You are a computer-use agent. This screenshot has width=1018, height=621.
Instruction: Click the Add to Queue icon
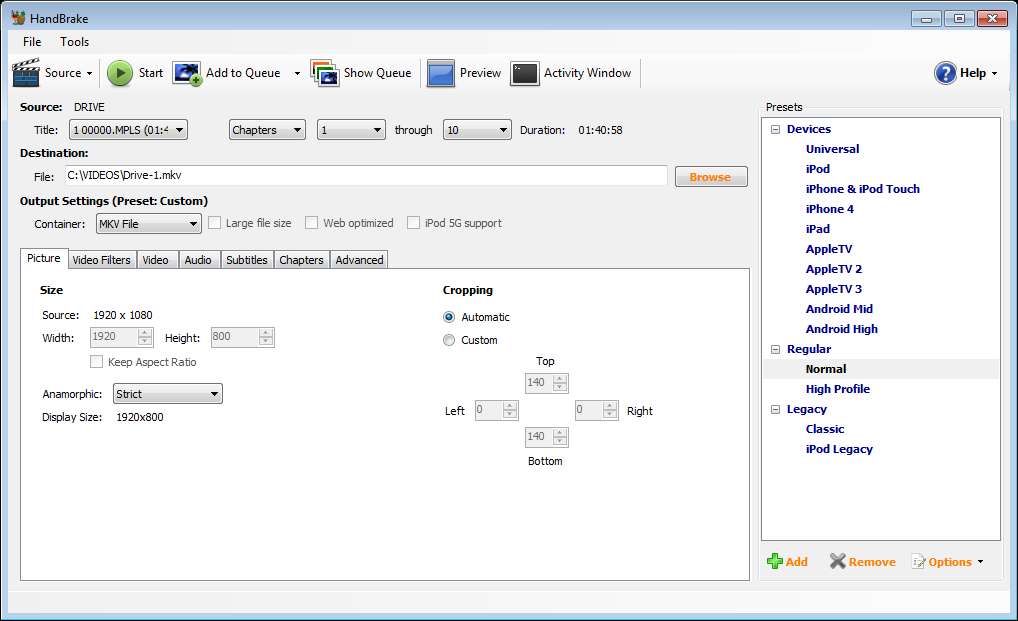pos(187,73)
